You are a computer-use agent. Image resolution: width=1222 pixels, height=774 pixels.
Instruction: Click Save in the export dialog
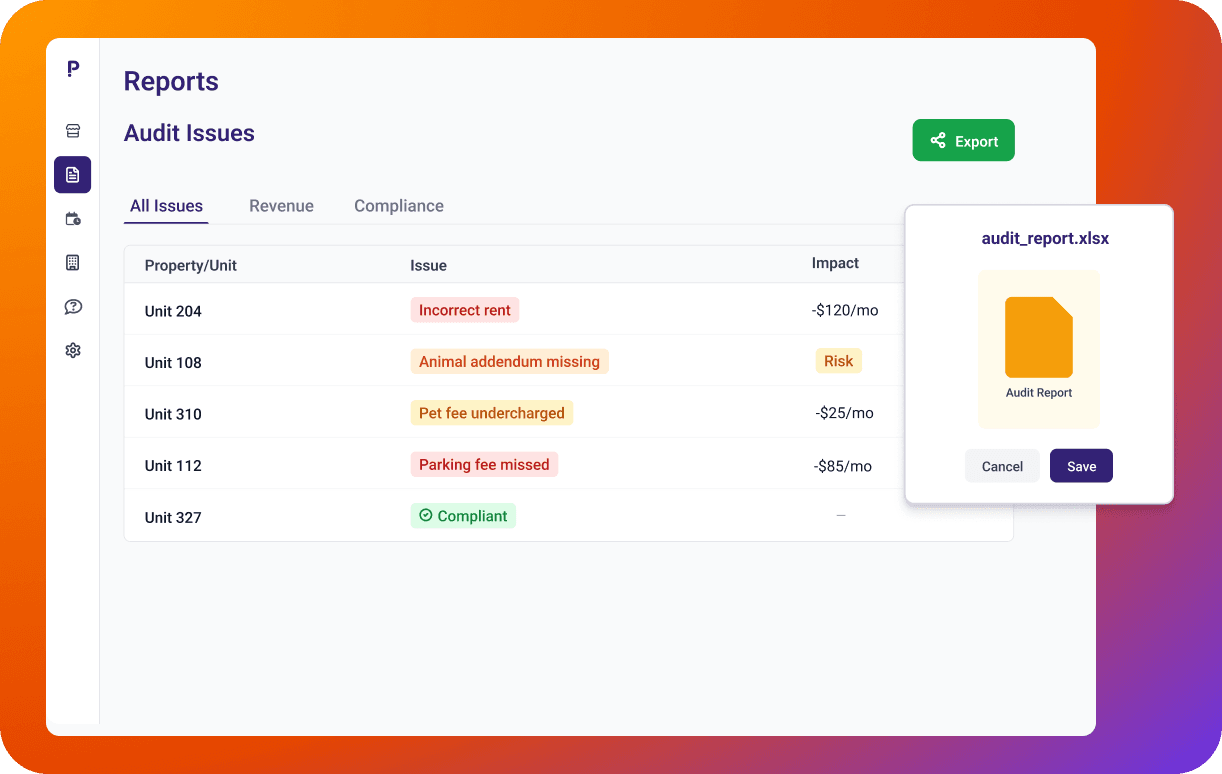click(x=1081, y=466)
